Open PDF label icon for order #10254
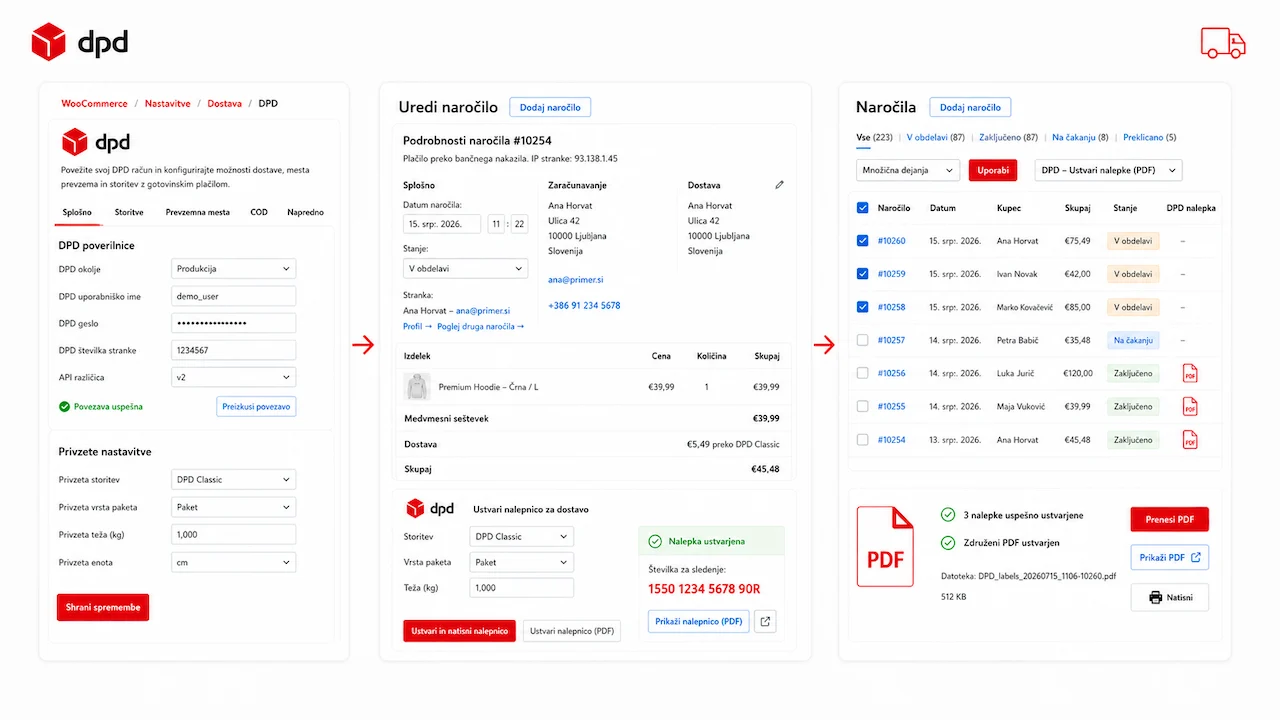 [1190, 439]
